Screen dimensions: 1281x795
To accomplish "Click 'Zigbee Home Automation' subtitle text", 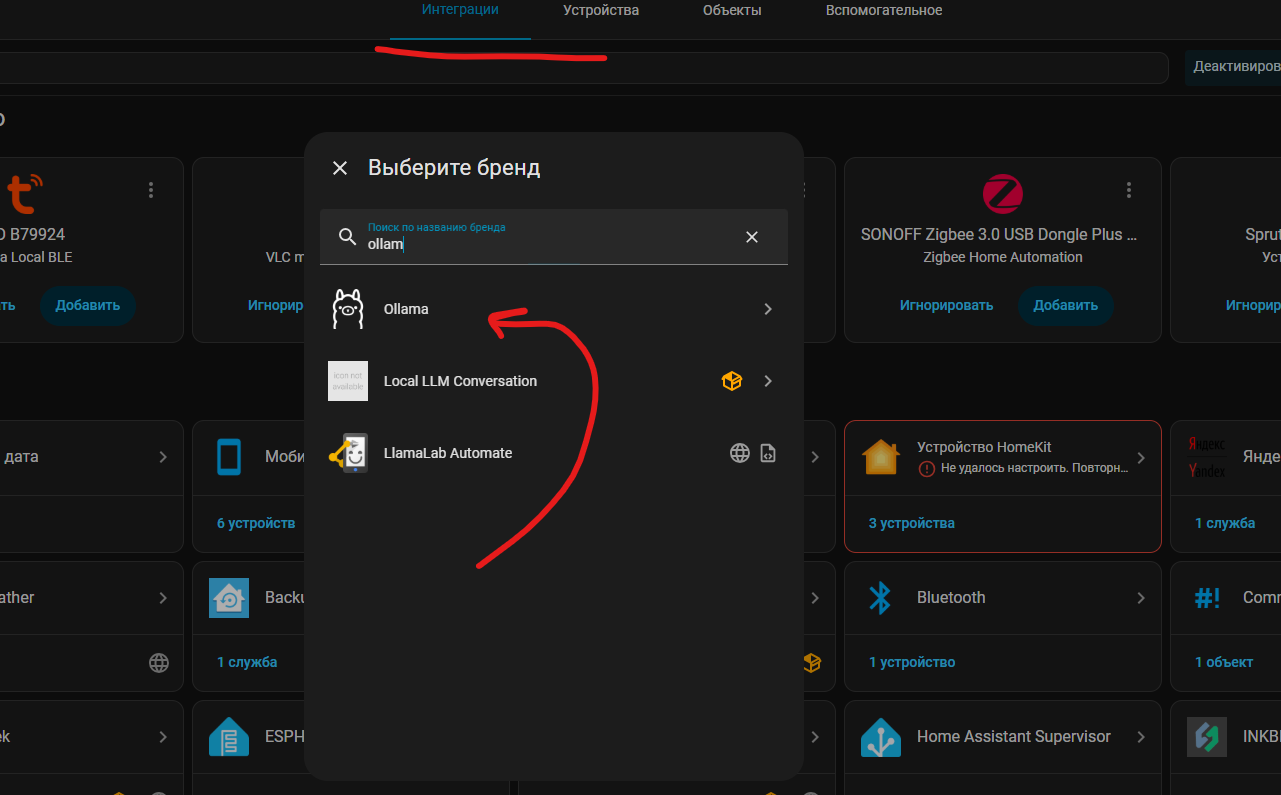I will 1002,257.
